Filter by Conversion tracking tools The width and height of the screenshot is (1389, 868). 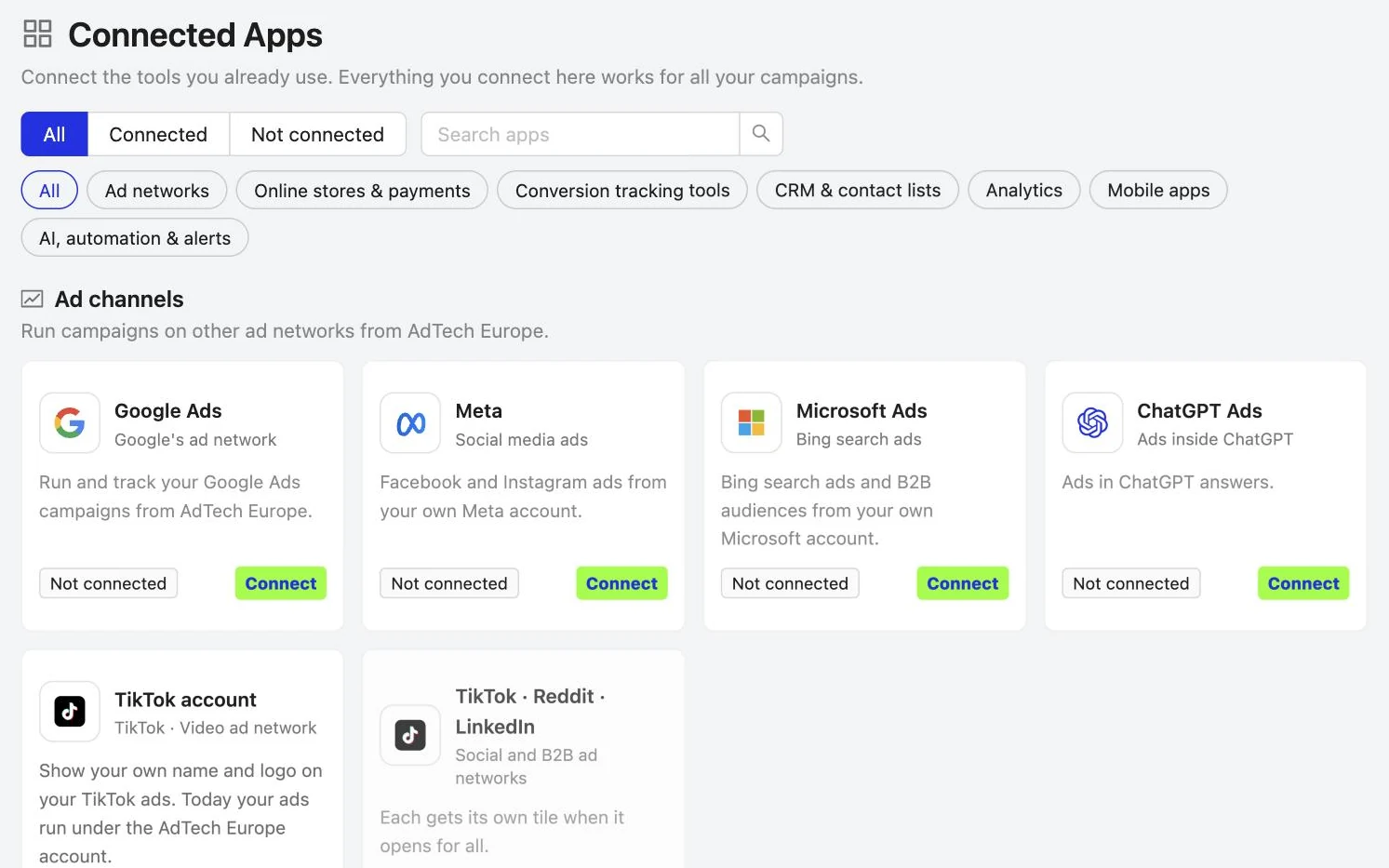(x=622, y=191)
